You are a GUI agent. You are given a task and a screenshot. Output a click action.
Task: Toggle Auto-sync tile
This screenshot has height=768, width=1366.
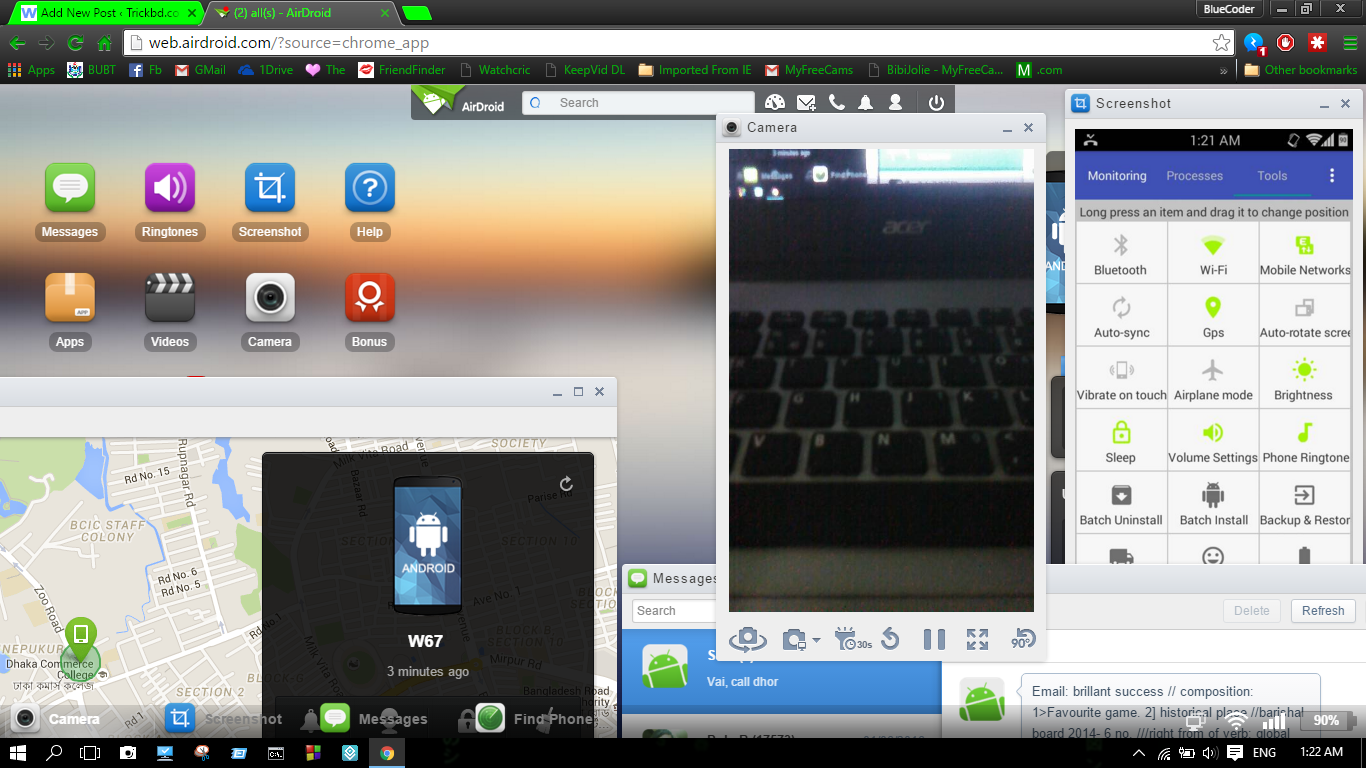[1121, 316]
